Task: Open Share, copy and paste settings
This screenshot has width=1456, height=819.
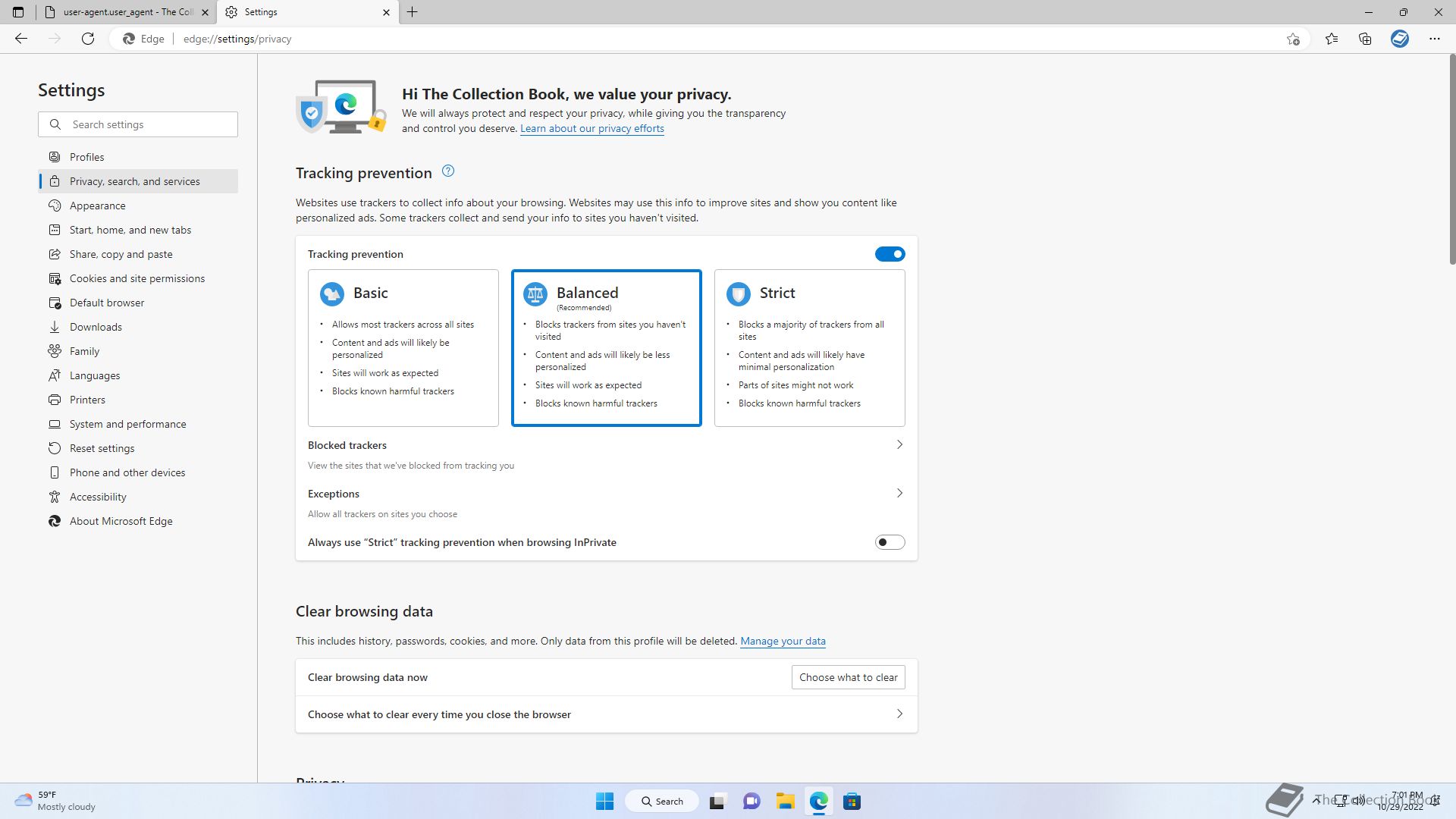Action: (x=138, y=254)
